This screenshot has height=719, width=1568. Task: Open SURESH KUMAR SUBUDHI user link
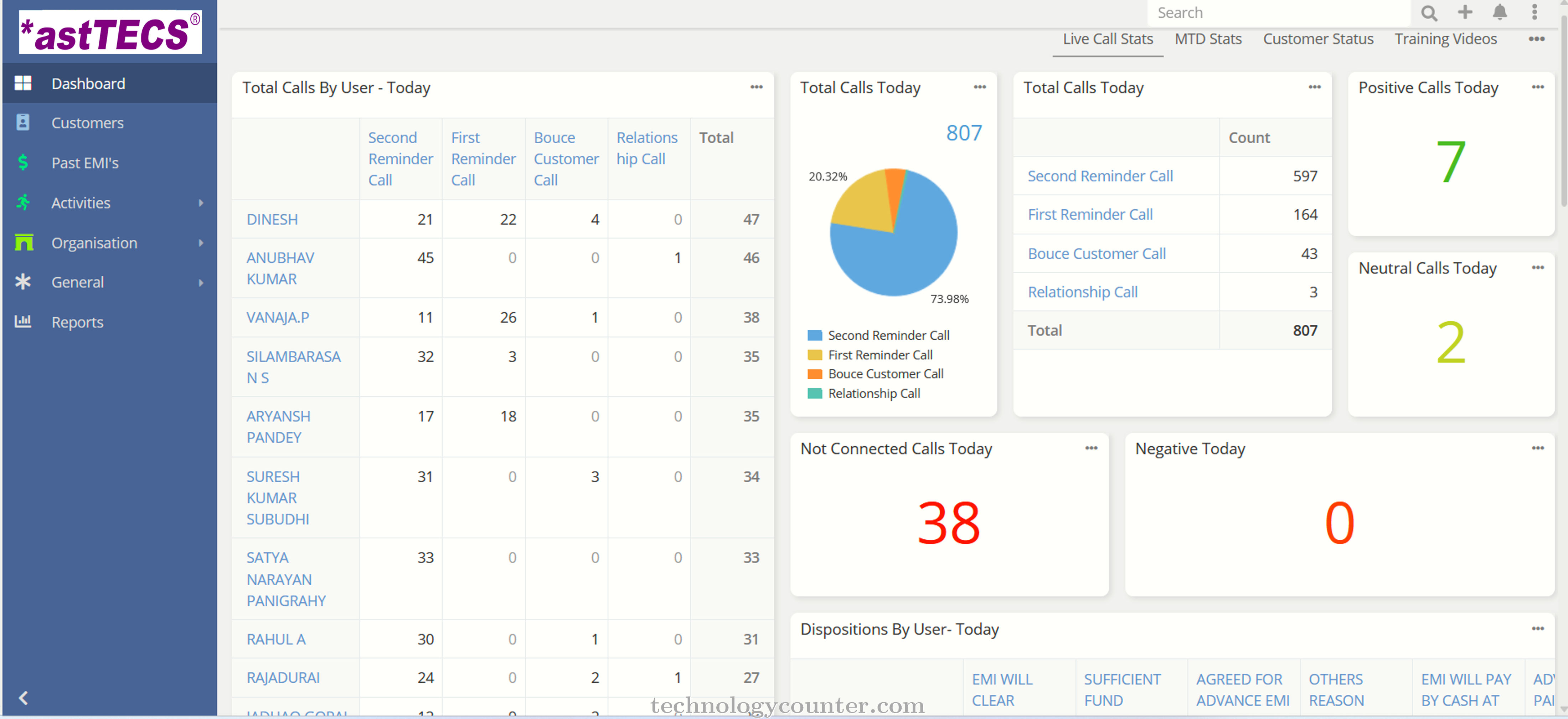pyautogui.click(x=278, y=497)
